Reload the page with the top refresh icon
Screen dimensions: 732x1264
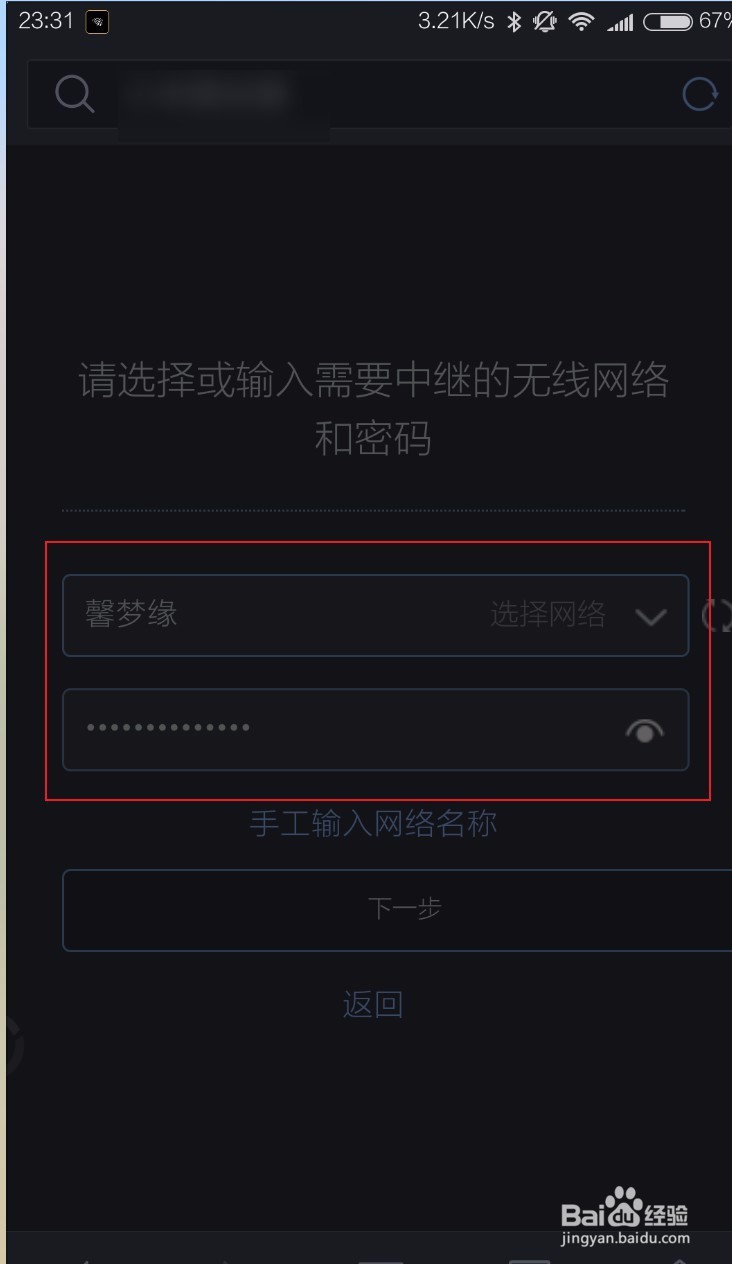pos(700,95)
